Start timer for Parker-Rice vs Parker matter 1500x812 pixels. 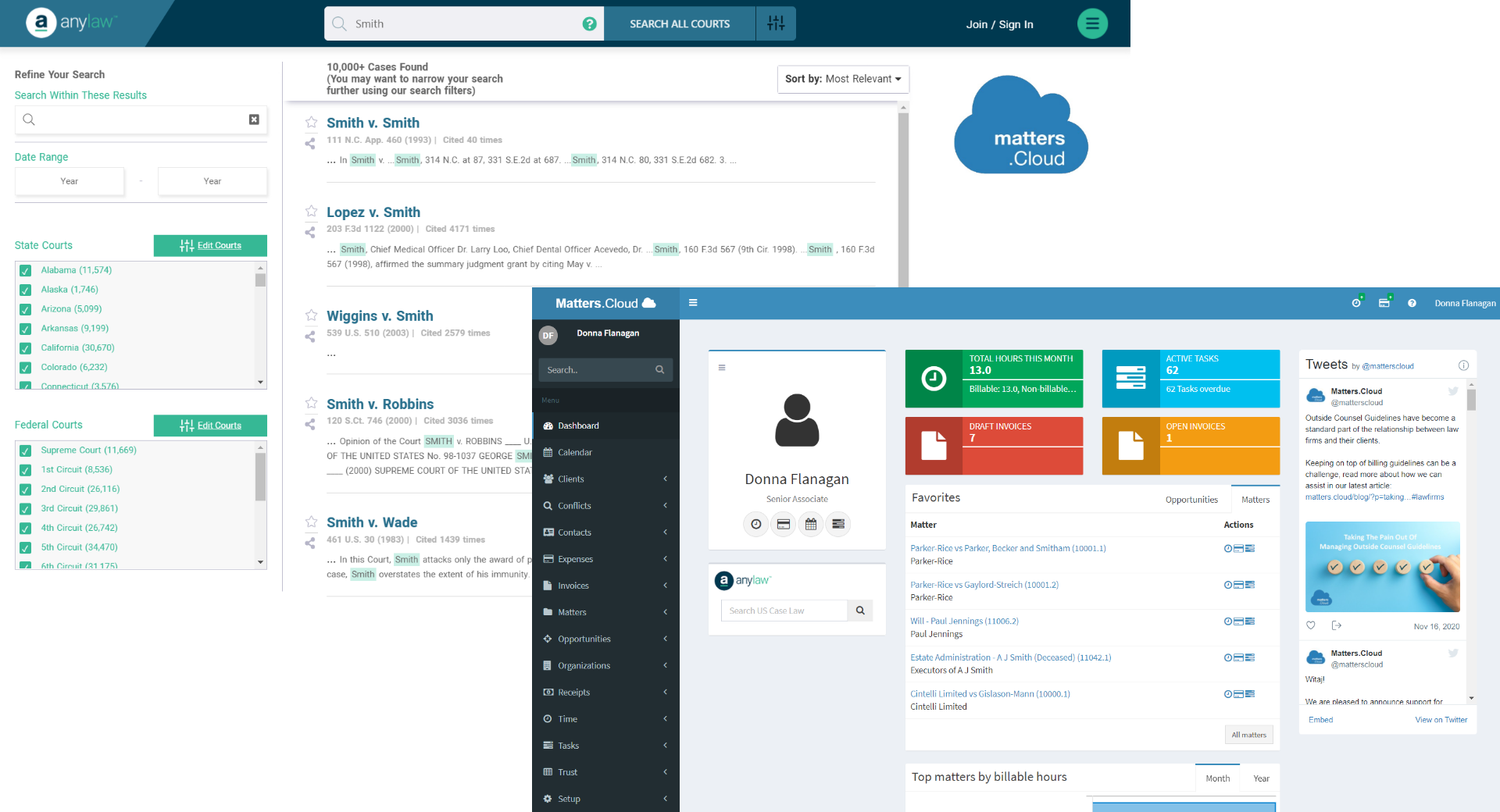1227,549
